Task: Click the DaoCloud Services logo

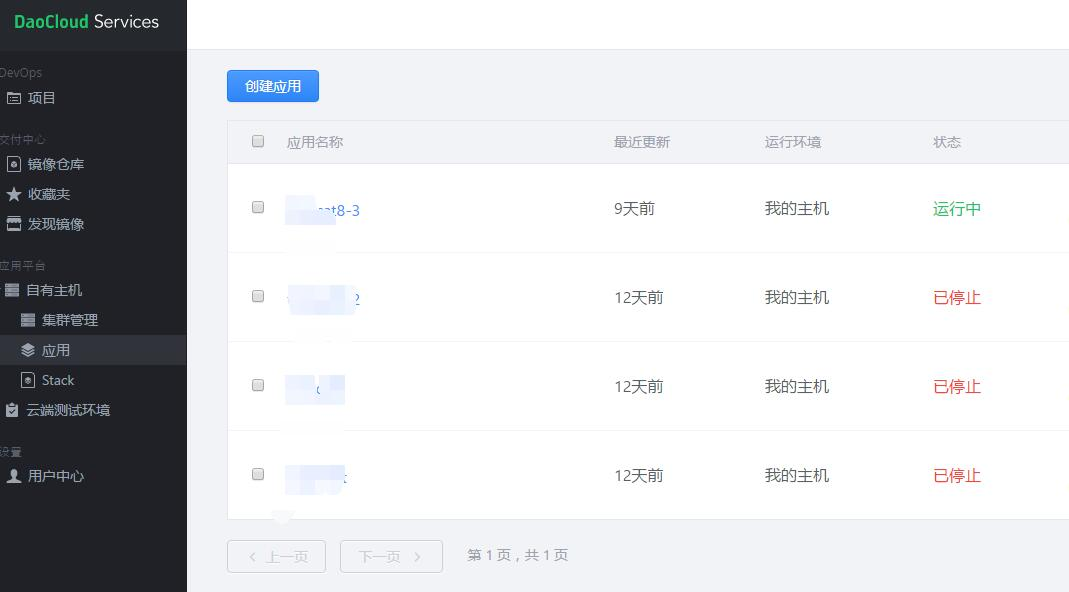Action: pos(87,22)
